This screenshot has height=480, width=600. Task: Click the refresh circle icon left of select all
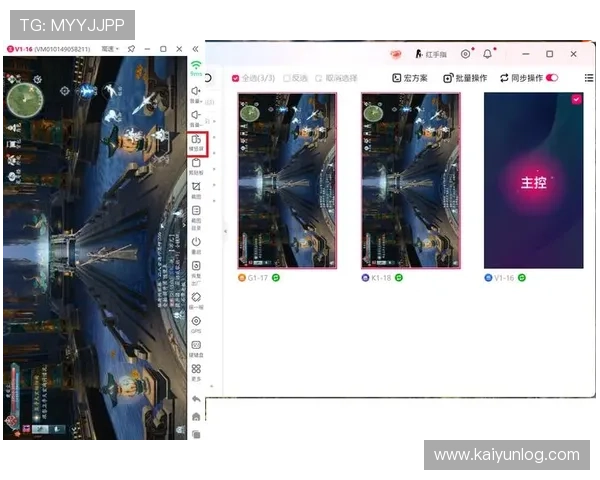pyautogui.click(x=208, y=78)
